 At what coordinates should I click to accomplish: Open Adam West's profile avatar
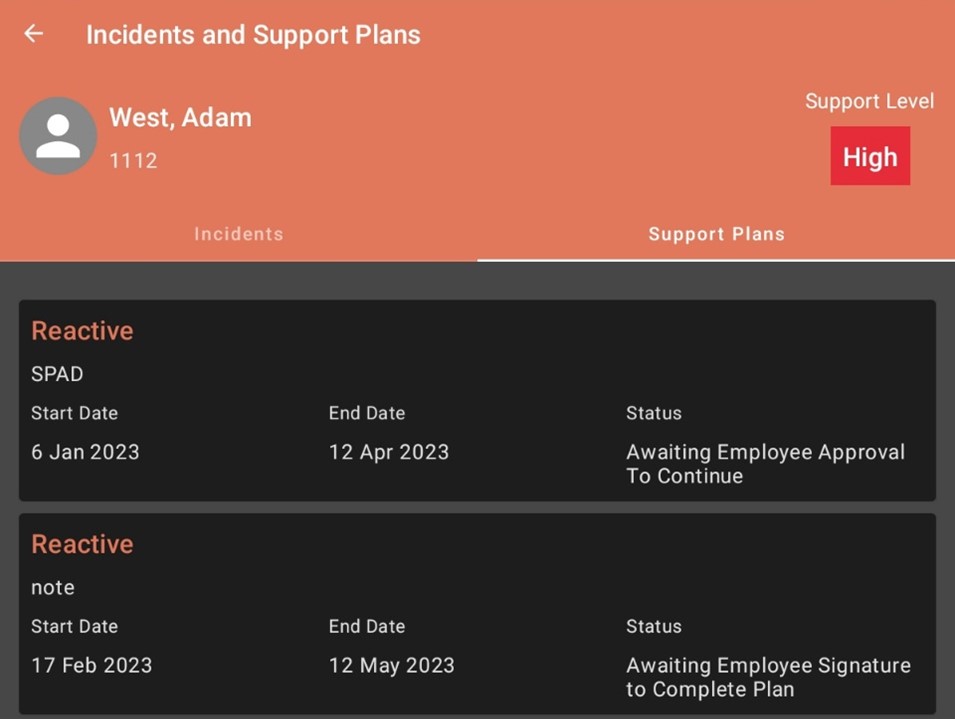tap(58, 136)
